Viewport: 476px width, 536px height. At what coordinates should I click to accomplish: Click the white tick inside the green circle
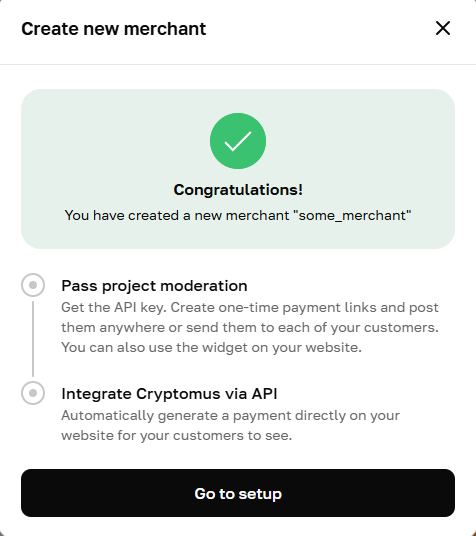(238, 141)
